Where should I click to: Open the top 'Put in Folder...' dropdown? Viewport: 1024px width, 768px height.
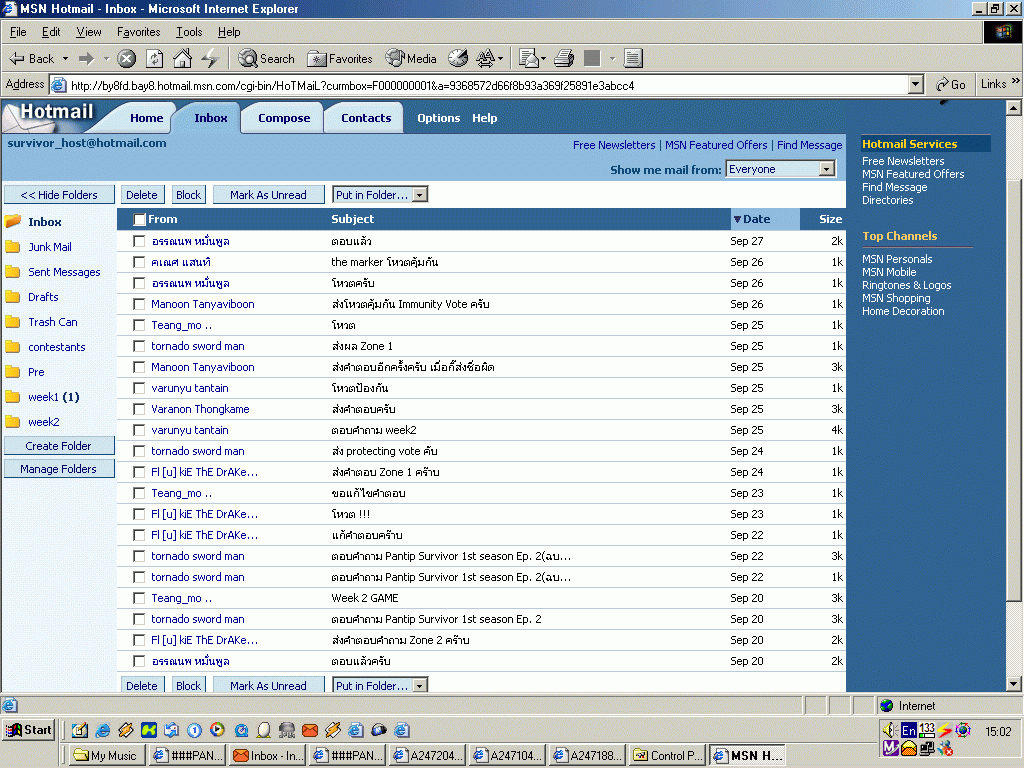click(x=420, y=195)
